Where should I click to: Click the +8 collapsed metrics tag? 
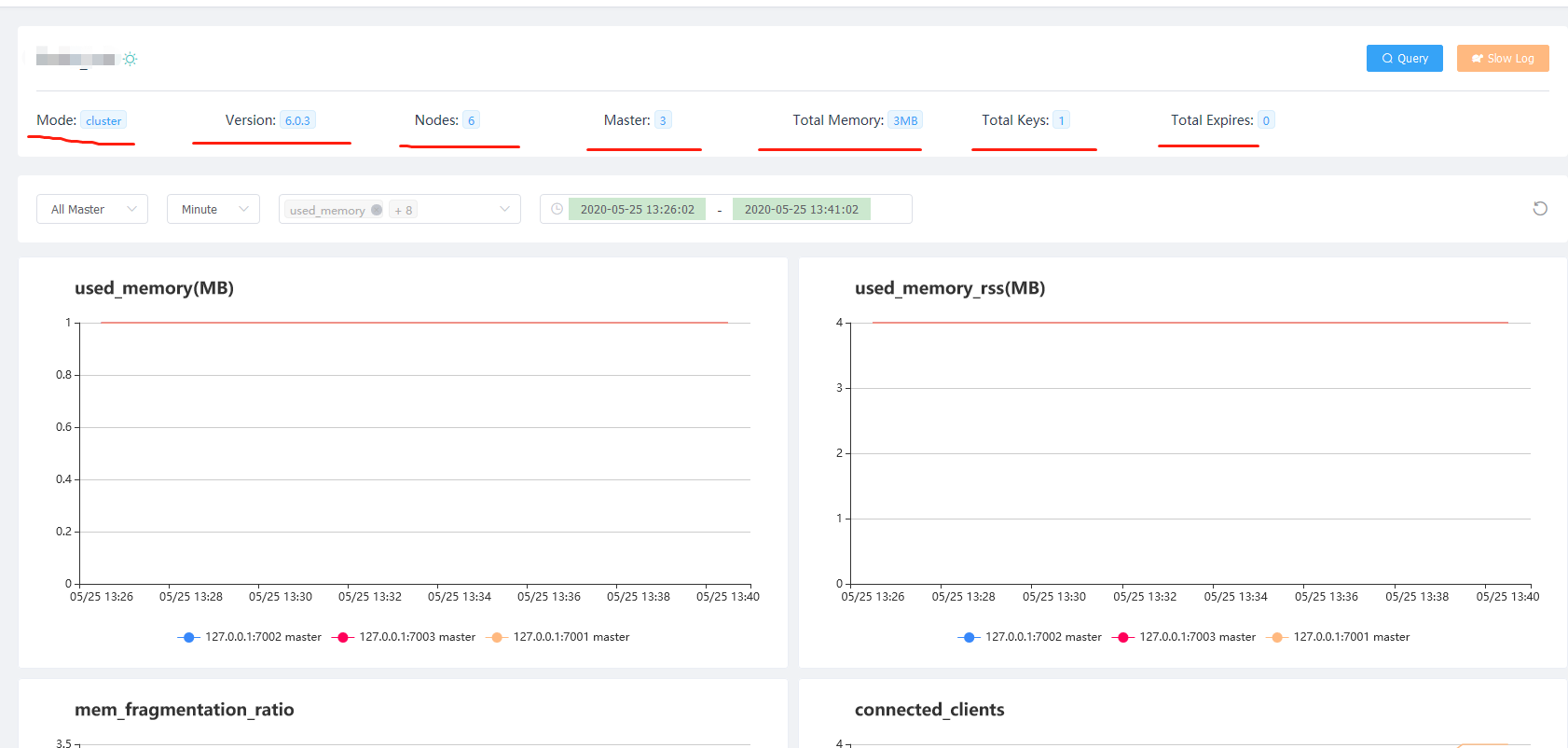(404, 210)
